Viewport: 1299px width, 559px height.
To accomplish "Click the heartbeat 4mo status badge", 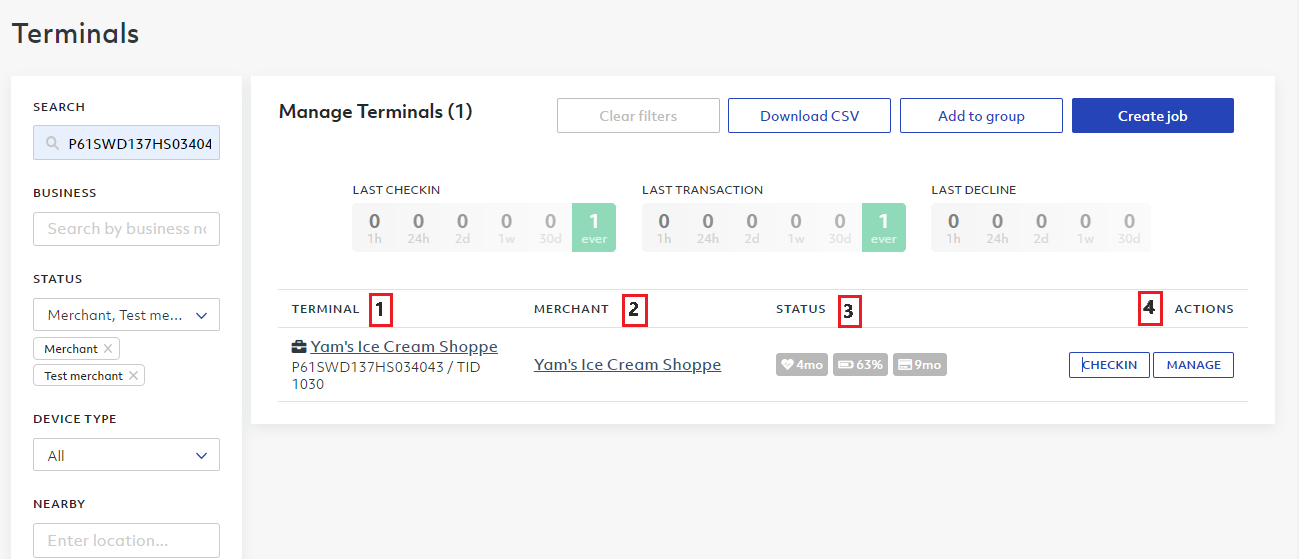I will 802,365.
